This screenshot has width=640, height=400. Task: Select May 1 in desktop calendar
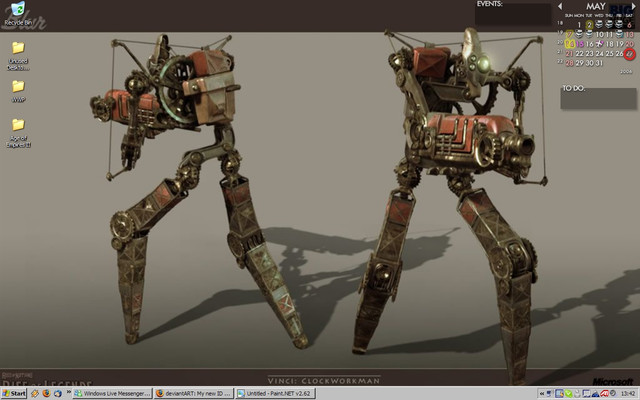pyautogui.click(x=579, y=24)
